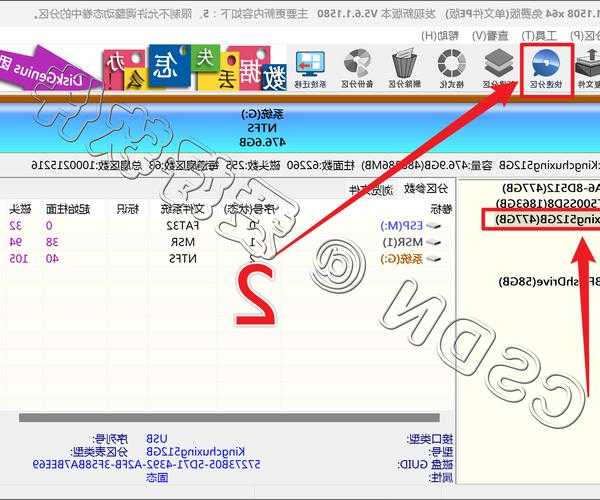
Task: Select disk entry ending 8D512(477GB)
Action: point(551,188)
